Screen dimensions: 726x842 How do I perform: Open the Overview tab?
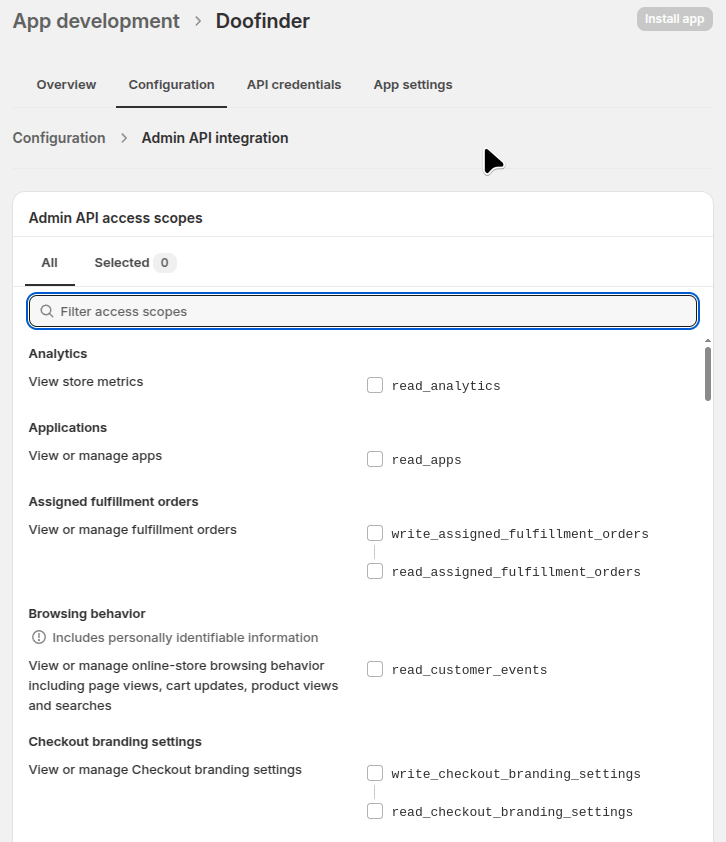[66, 85]
